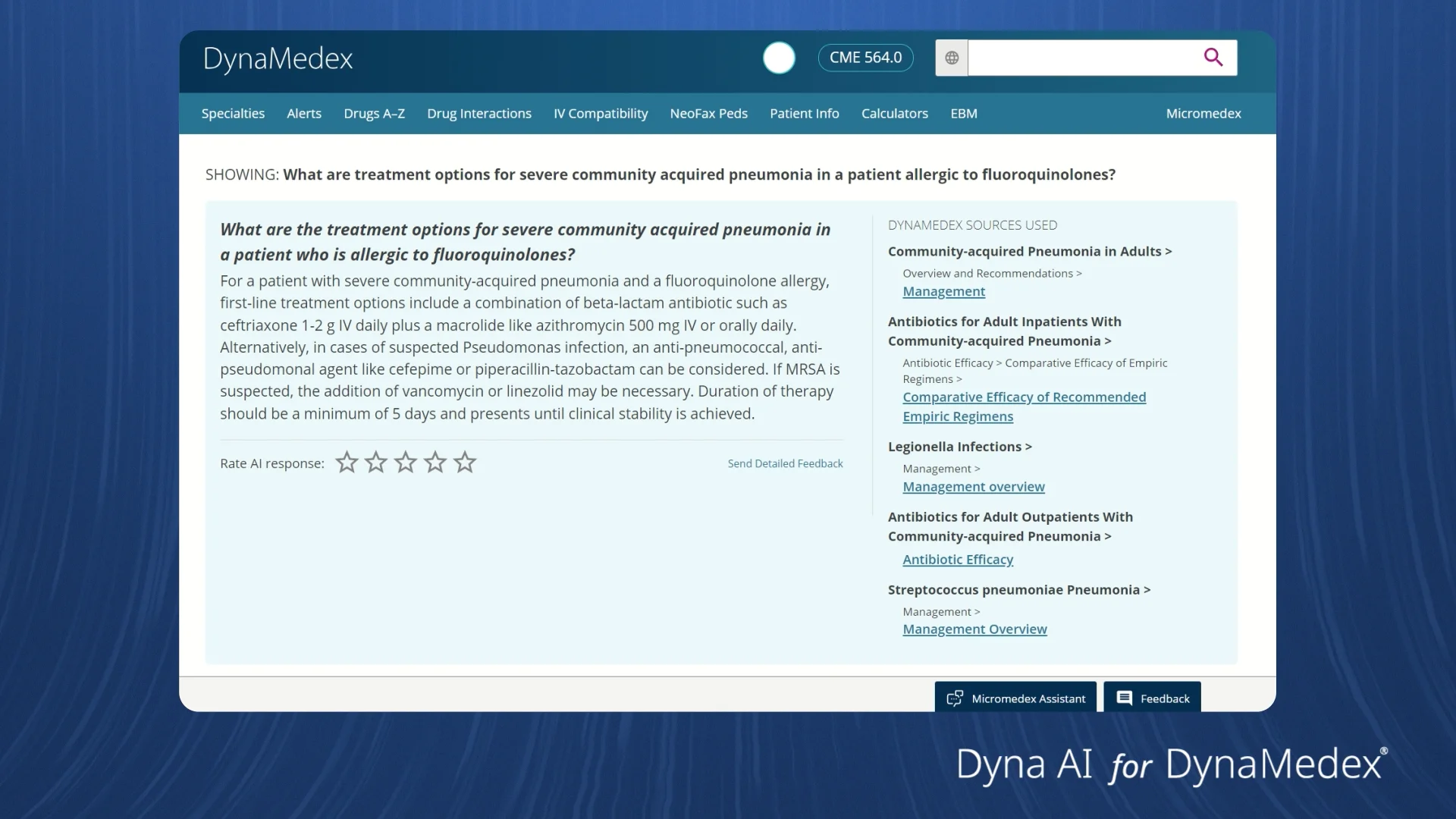This screenshot has height=819, width=1456.
Task: Expand the Legionella Infections section
Action: [x=959, y=447]
